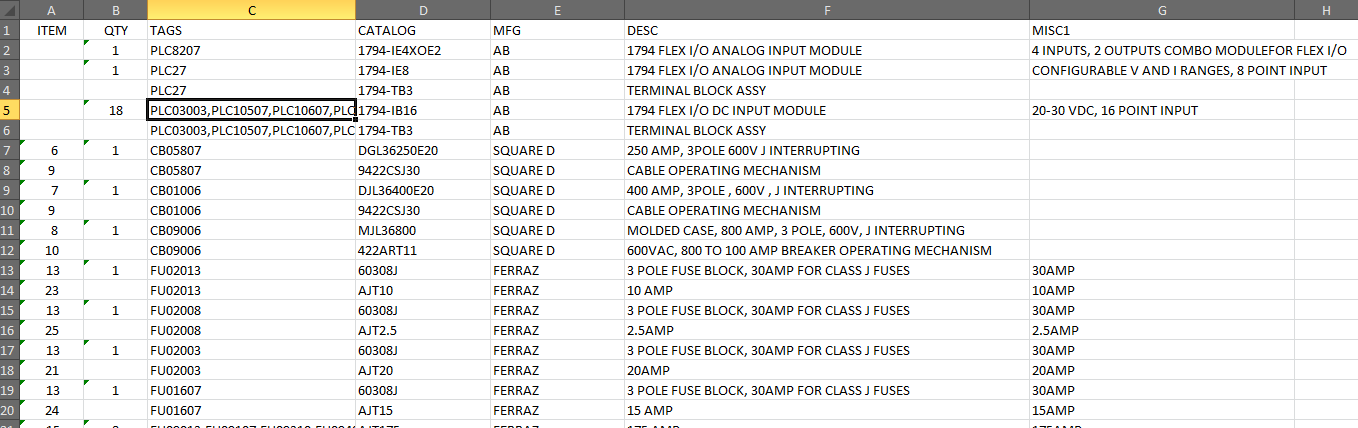Click the Select All corner triangle
The width and height of the screenshot is (1358, 428).
coord(9,10)
